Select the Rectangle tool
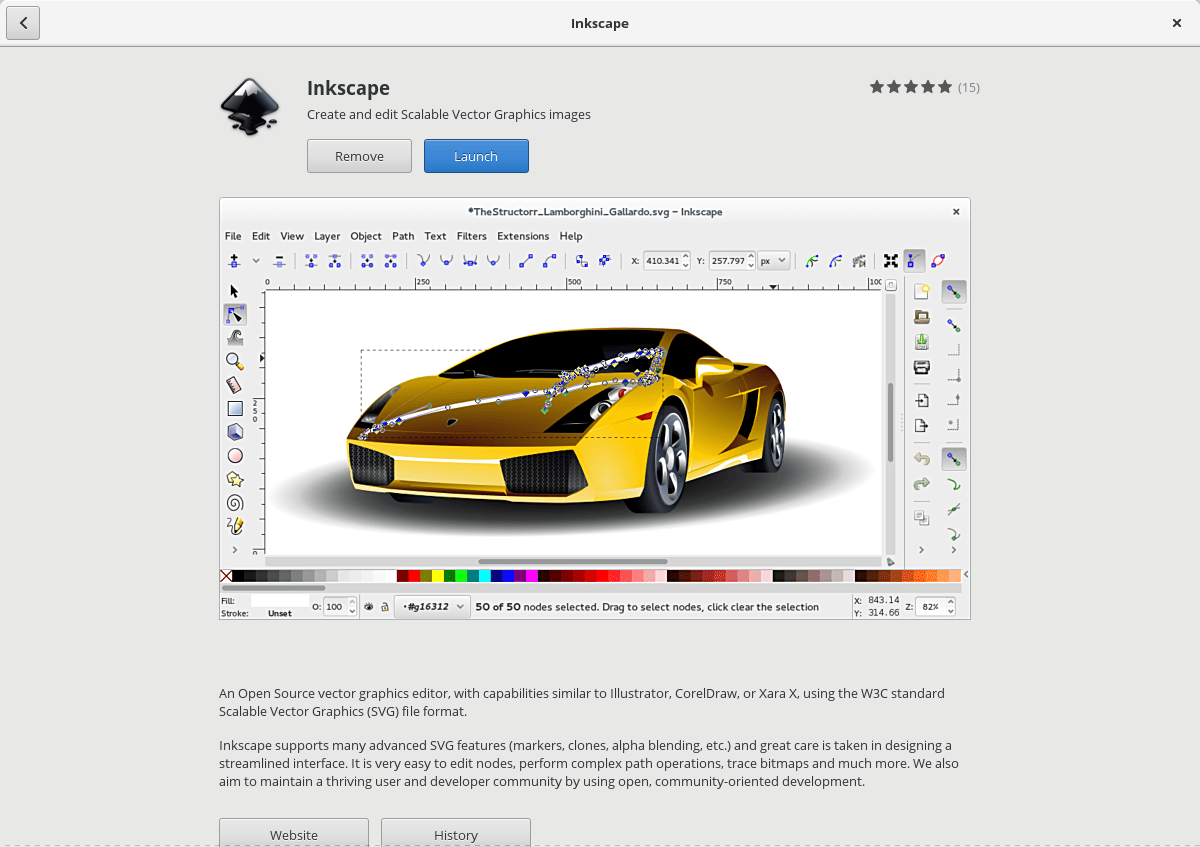The height and width of the screenshot is (847, 1200). click(x=234, y=408)
